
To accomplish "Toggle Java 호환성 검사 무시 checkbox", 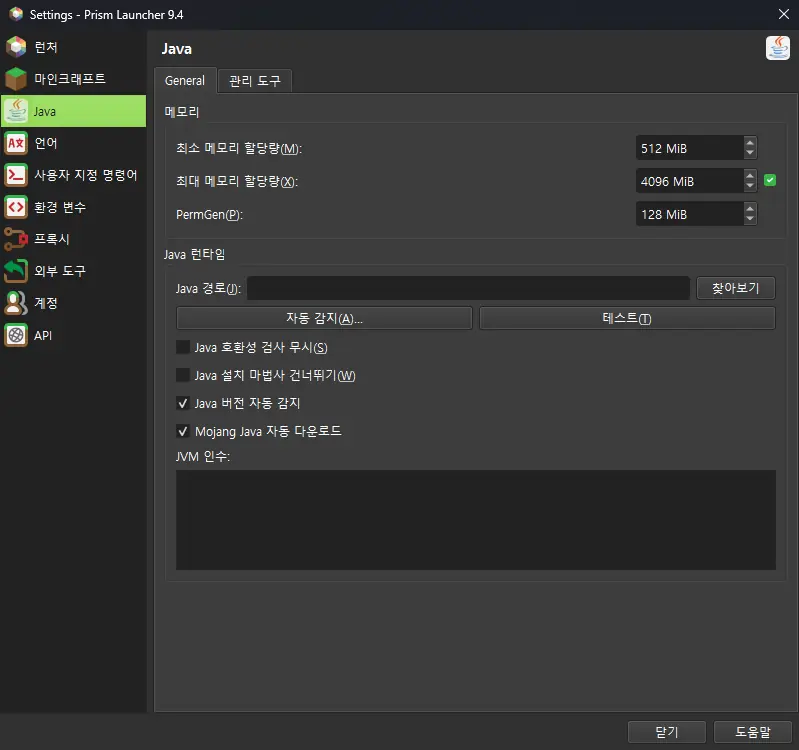I will 182,347.
